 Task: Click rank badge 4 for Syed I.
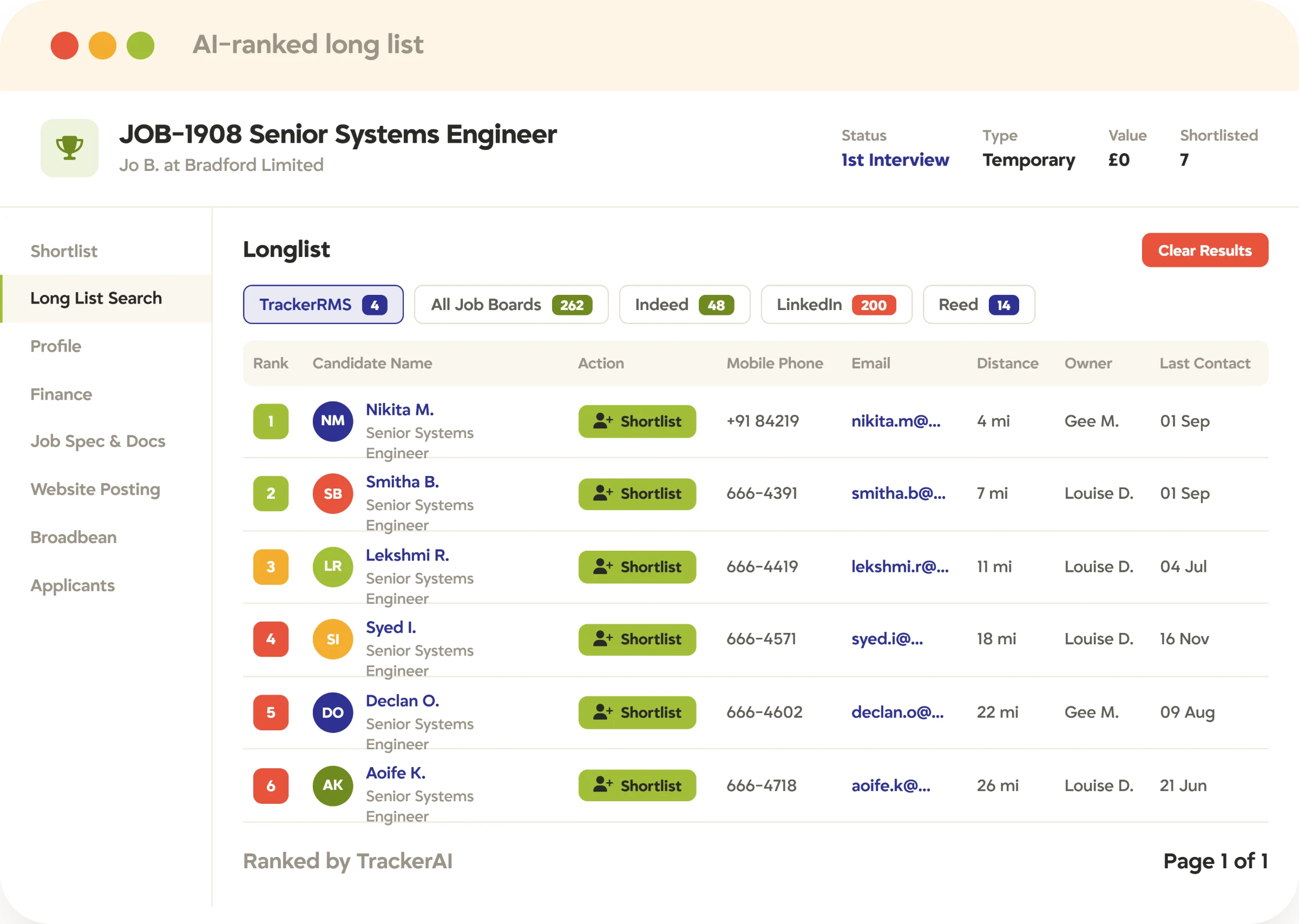(x=271, y=639)
